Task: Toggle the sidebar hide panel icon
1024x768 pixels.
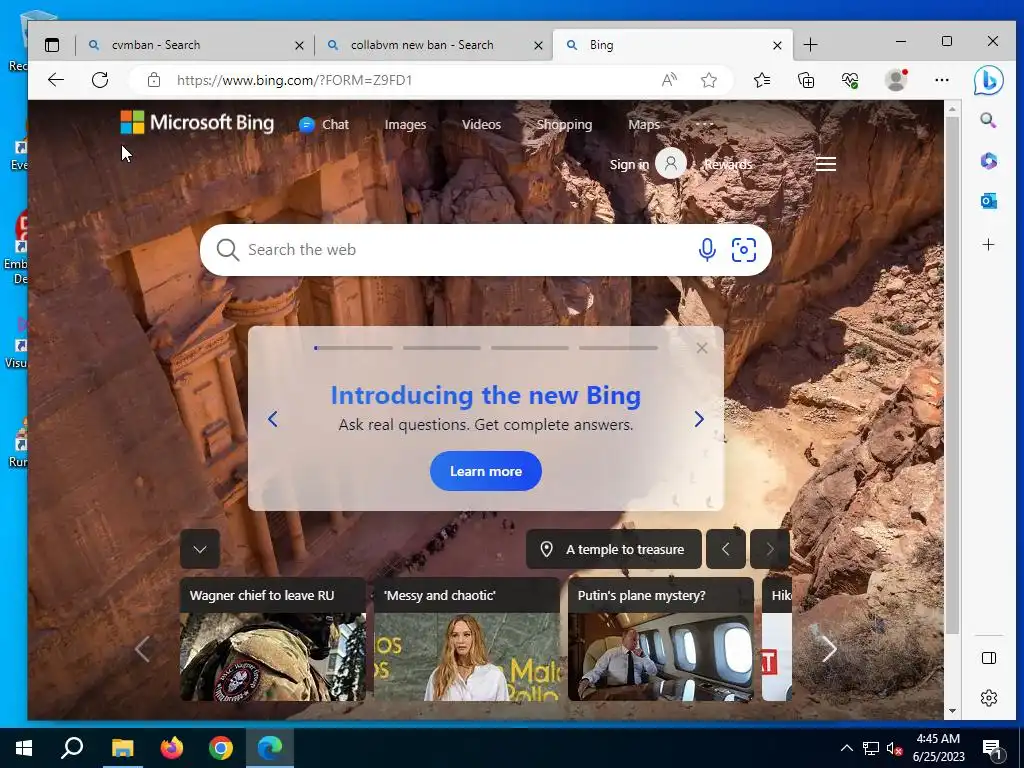Action: click(x=989, y=658)
